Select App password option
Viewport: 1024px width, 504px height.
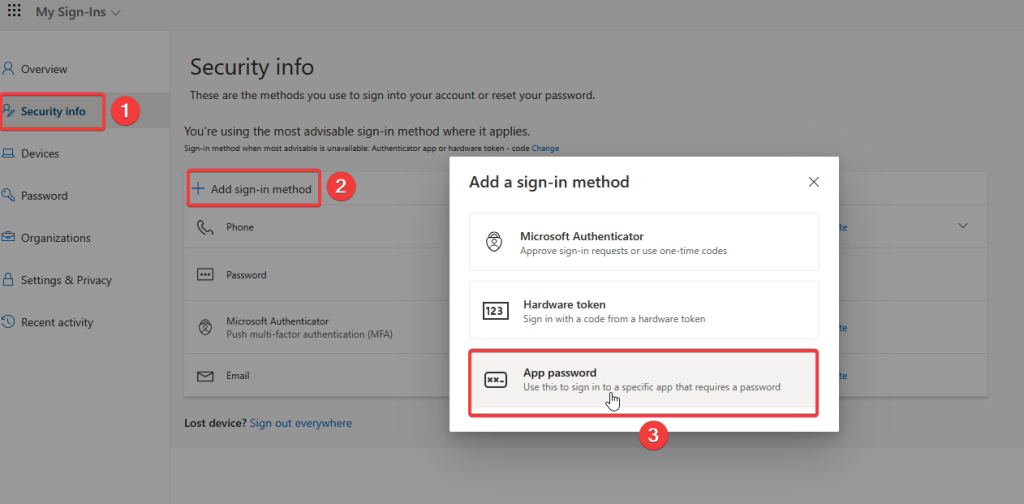(643, 379)
